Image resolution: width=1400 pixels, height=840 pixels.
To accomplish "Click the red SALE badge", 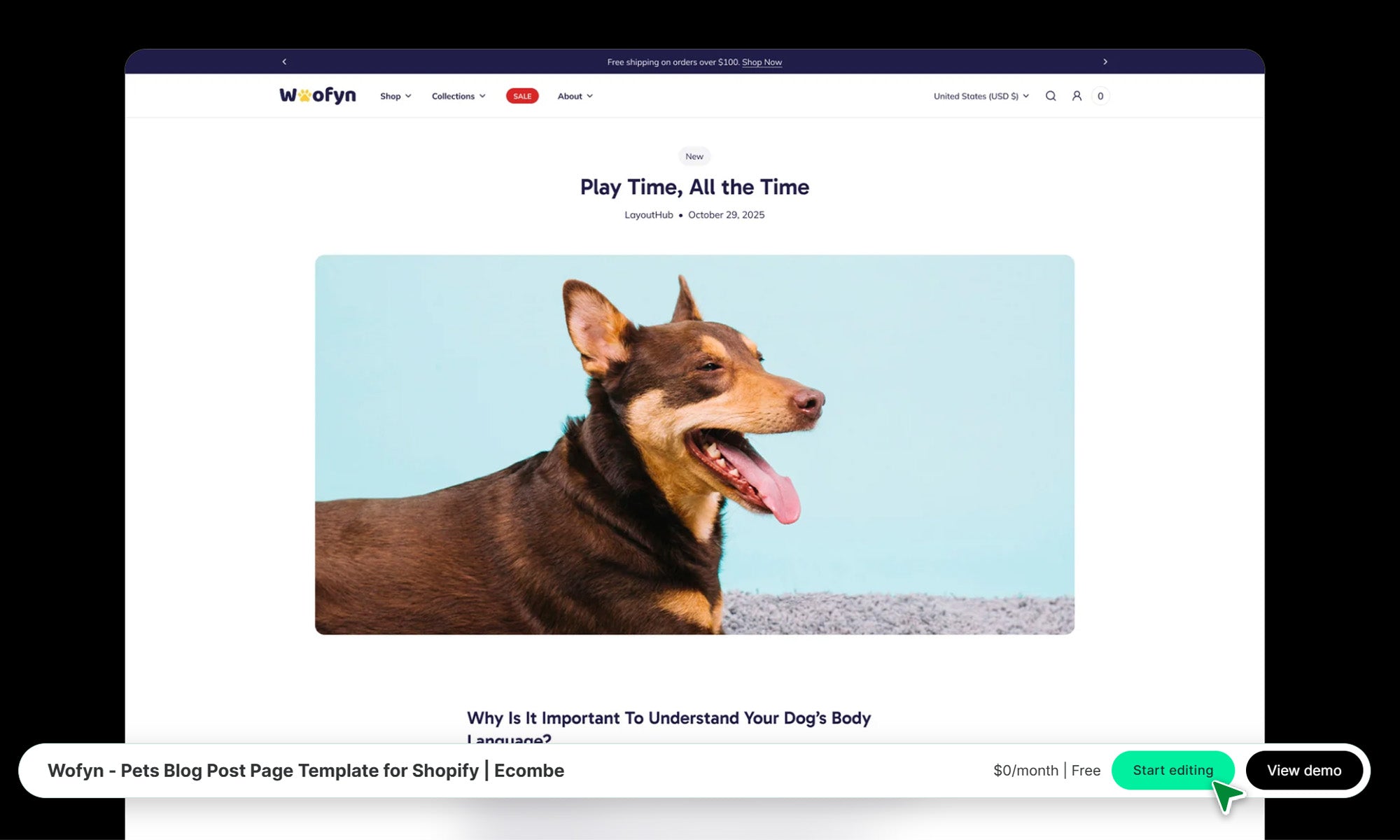I will (x=522, y=96).
